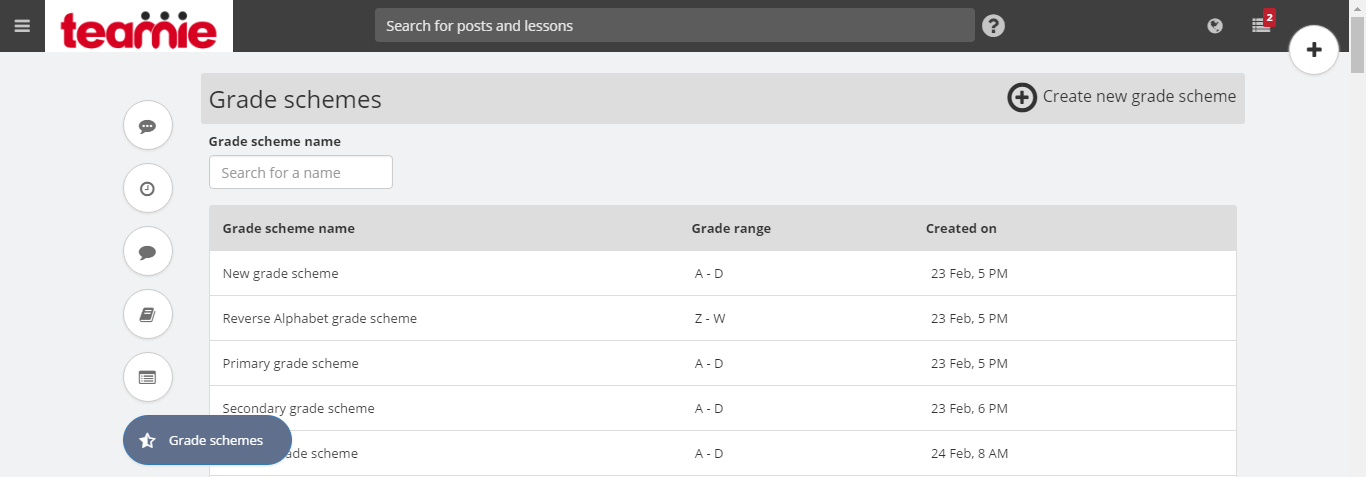Focus the posts and lessons search bar

[675, 25]
